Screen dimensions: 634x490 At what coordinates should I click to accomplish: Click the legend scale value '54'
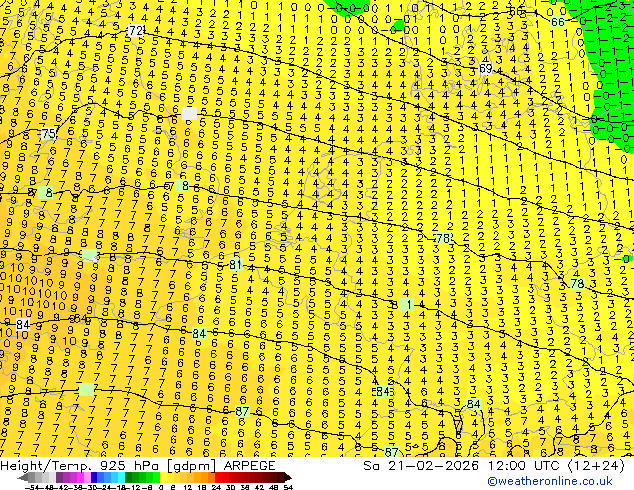pos(288,487)
